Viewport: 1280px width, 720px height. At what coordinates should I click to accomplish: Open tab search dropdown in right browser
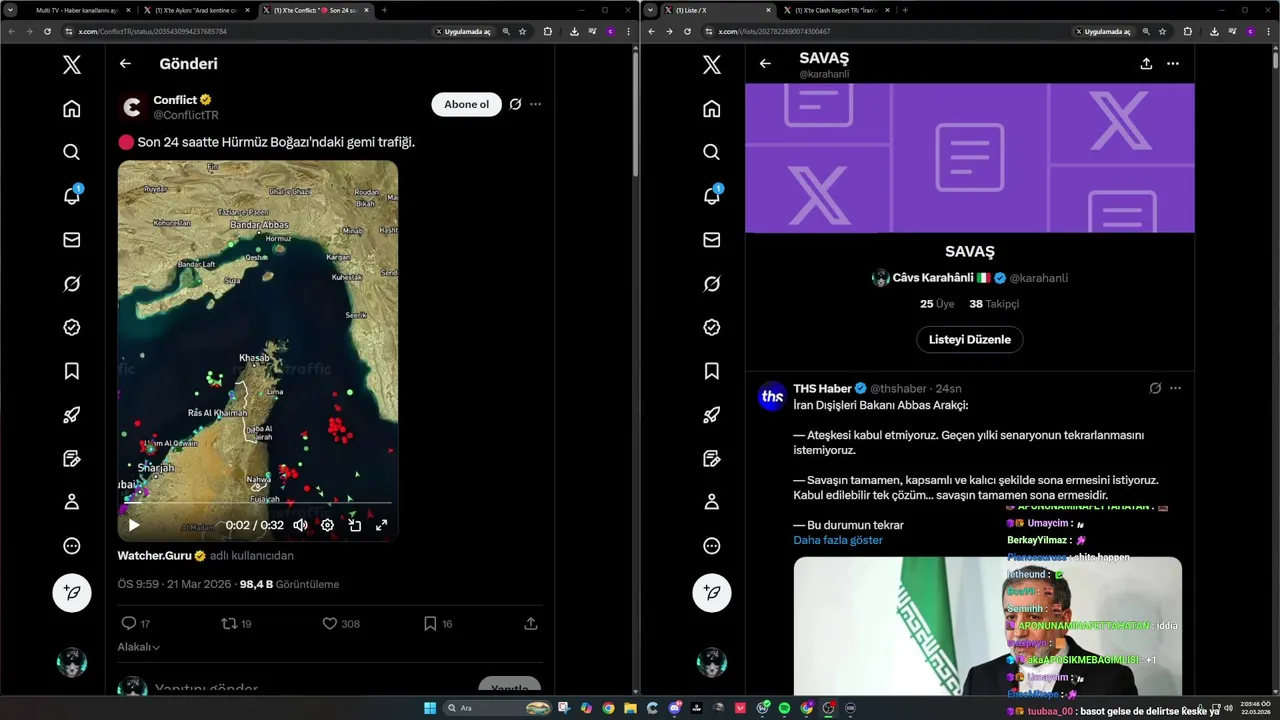coord(651,10)
